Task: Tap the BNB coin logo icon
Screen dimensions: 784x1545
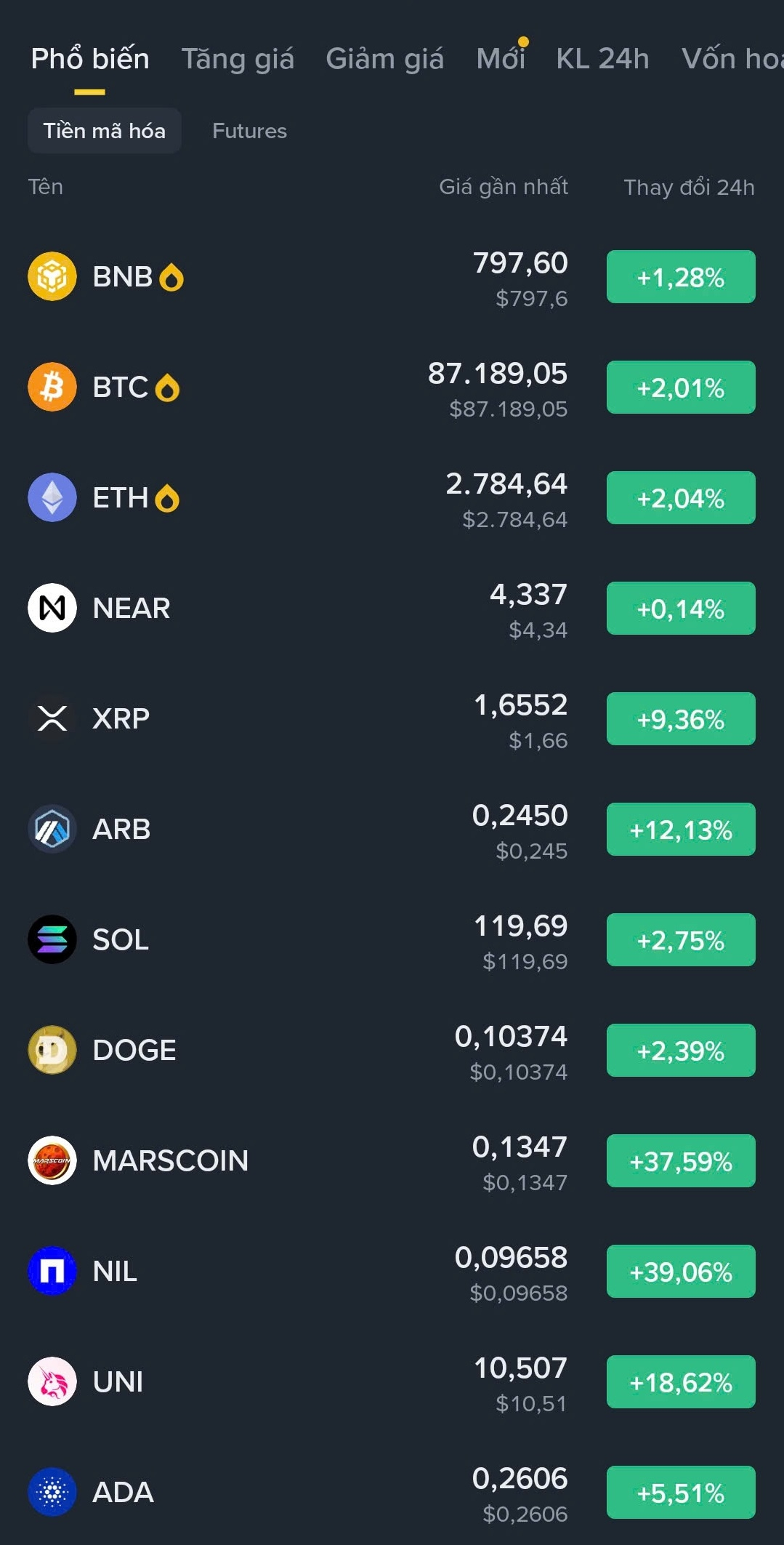Action: point(52,276)
